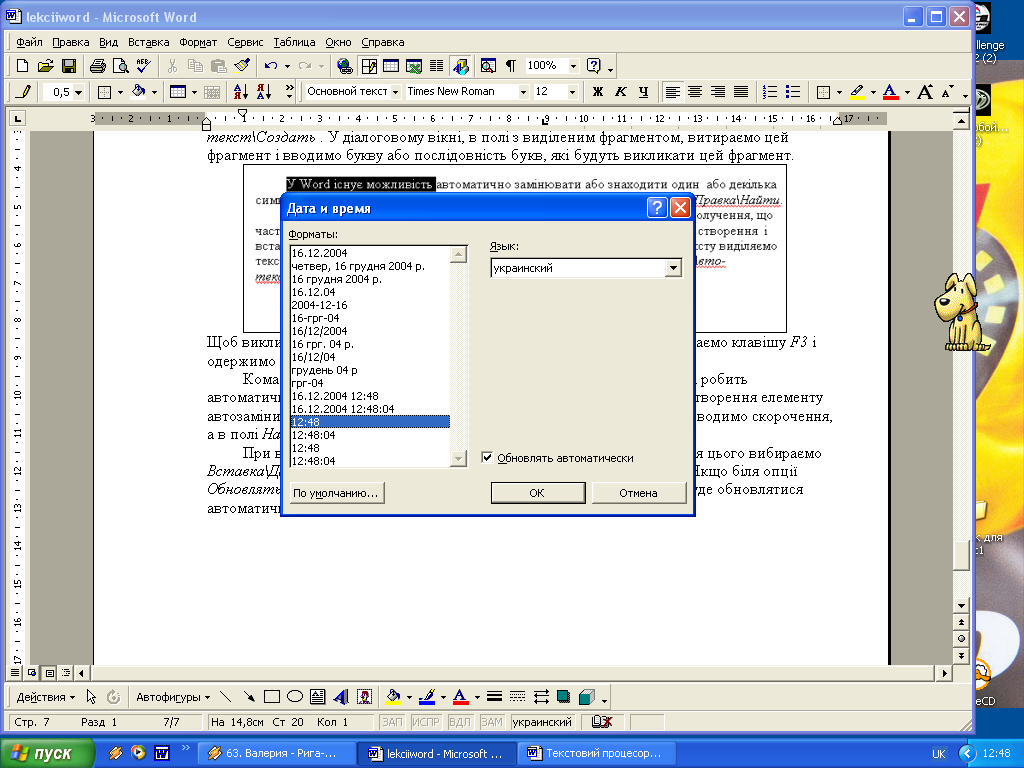Open the style dropdown "Основной текст"

(x=395, y=92)
